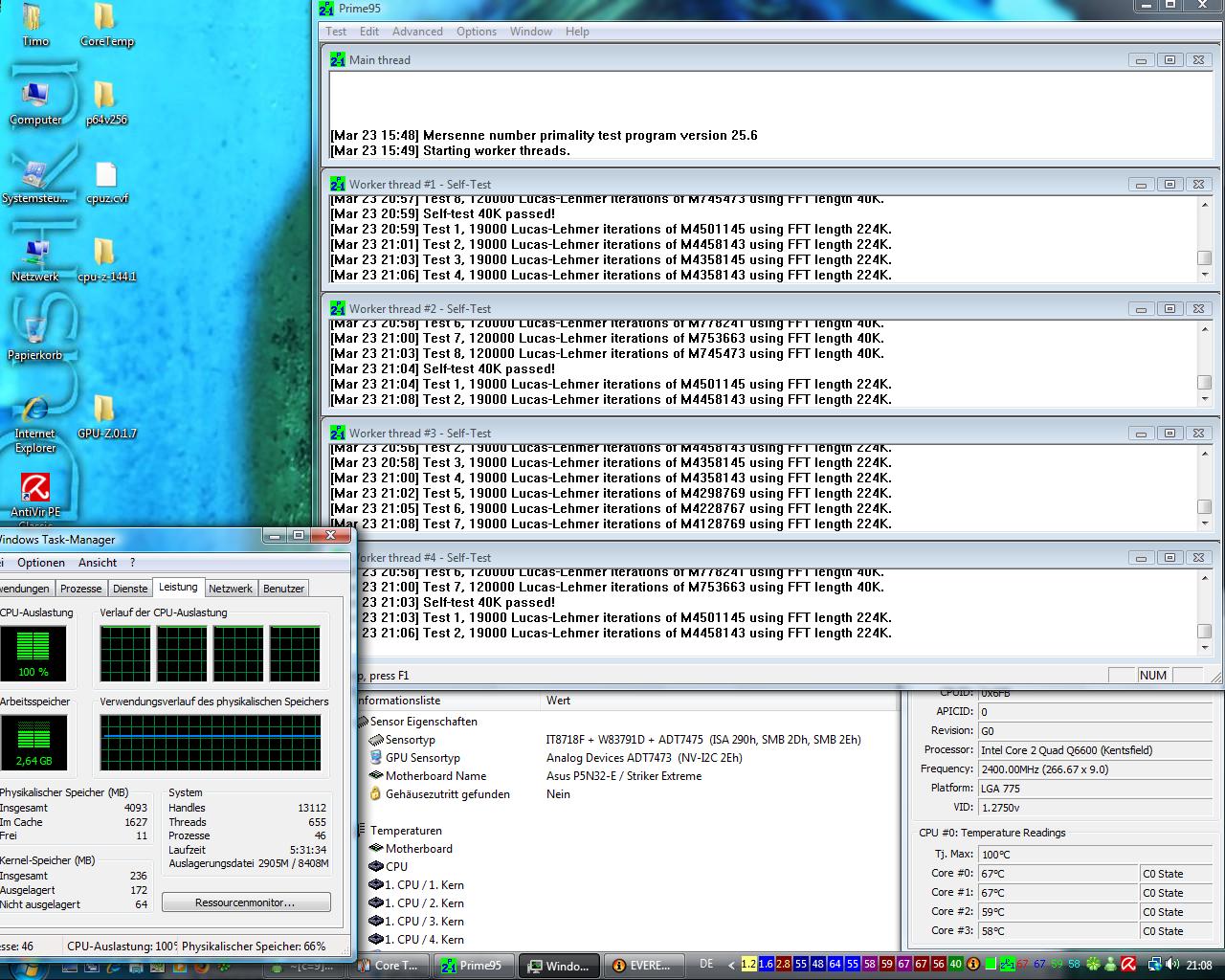
Task: Click Worker thread #1 scroll-up arrow
Action: pos(1205,205)
